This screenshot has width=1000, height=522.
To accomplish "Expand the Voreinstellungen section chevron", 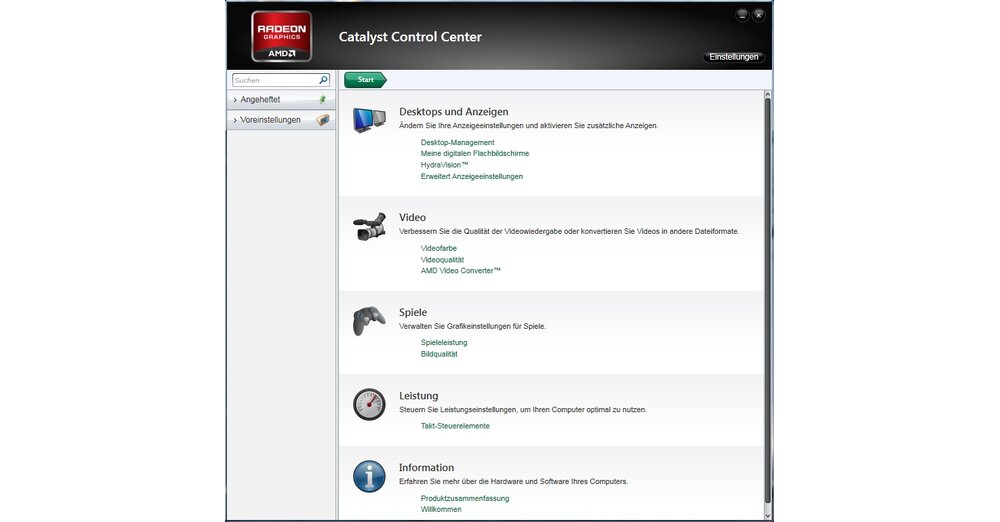I will (x=235, y=120).
